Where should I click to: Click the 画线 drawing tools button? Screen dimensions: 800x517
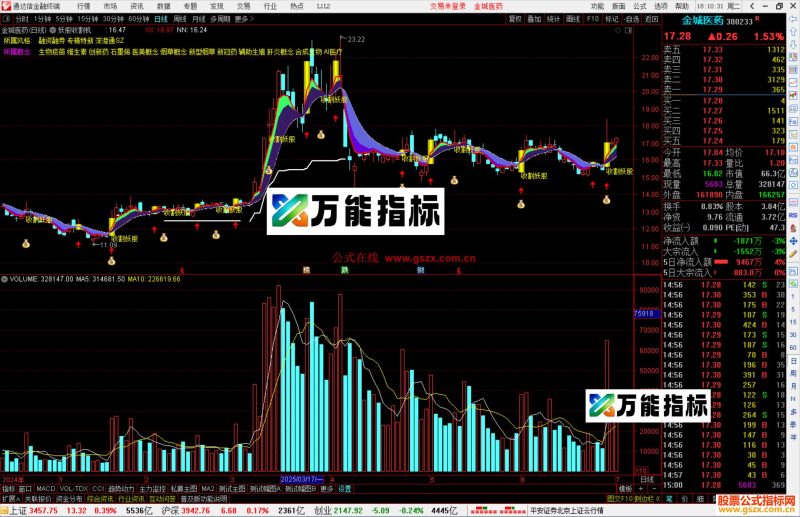573,19
